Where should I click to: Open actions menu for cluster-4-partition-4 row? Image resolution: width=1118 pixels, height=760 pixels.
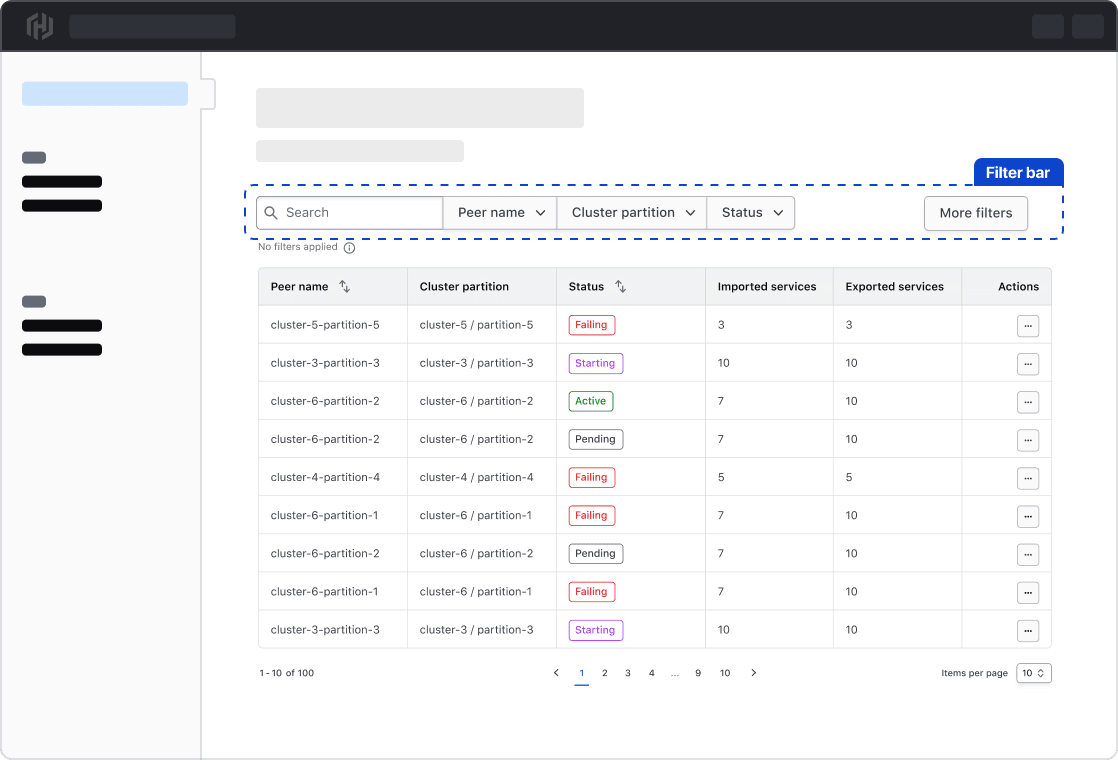[1027, 478]
